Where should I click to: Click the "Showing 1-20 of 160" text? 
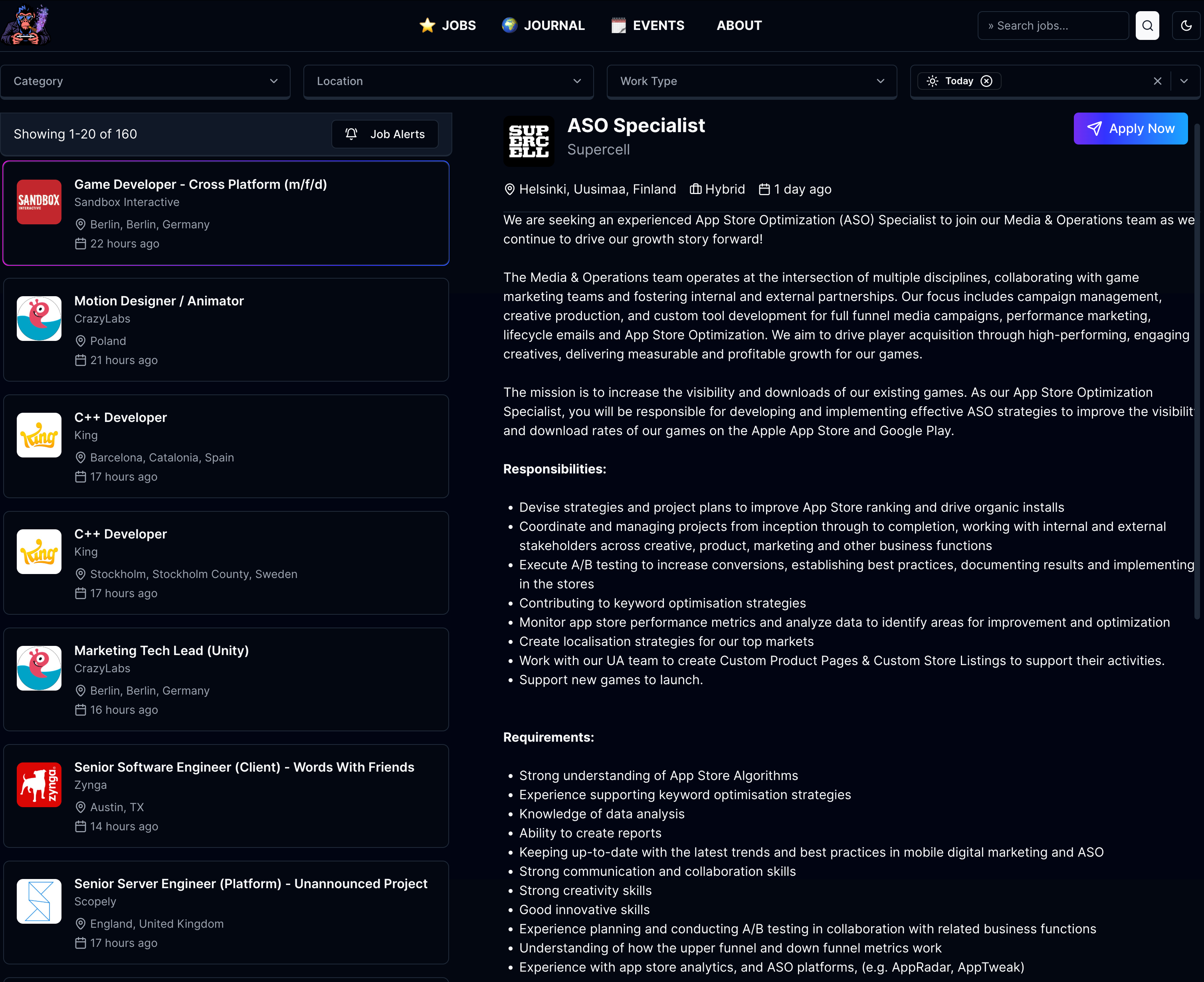pyautogui.click(x=75, y=134)
